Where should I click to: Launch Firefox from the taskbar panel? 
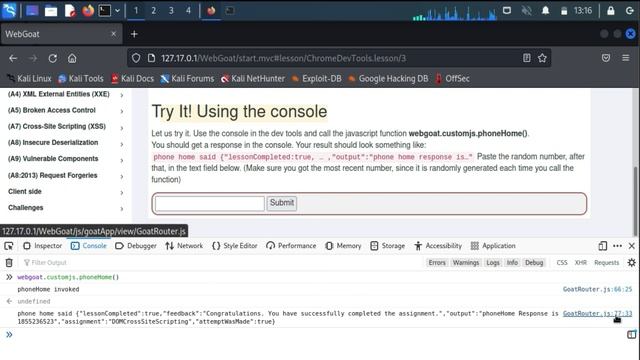tap(88, 11)
